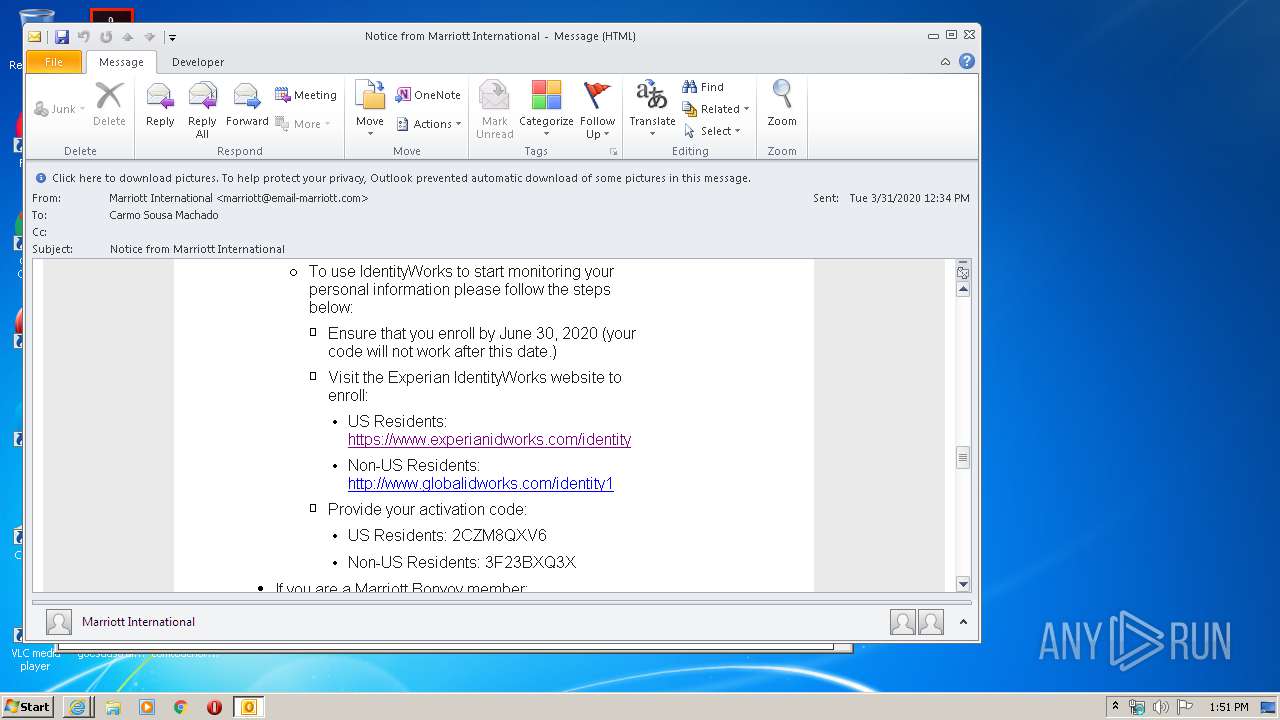Open the experianidworks.com/identity link
This screenshot has height=720, width=1280.
489,439
